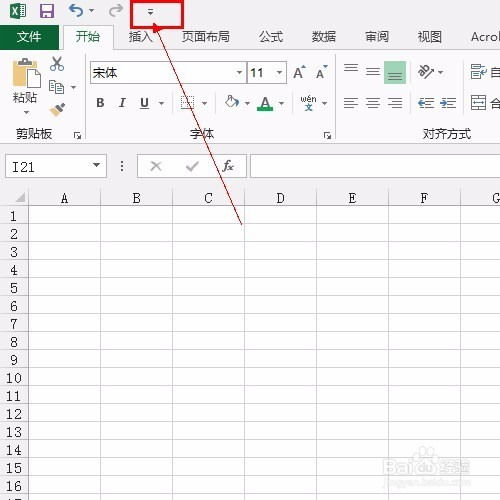This screenshot has width=500, height=500.
Task: Open the copy options dropdown arrow
Action: [73, 87]
